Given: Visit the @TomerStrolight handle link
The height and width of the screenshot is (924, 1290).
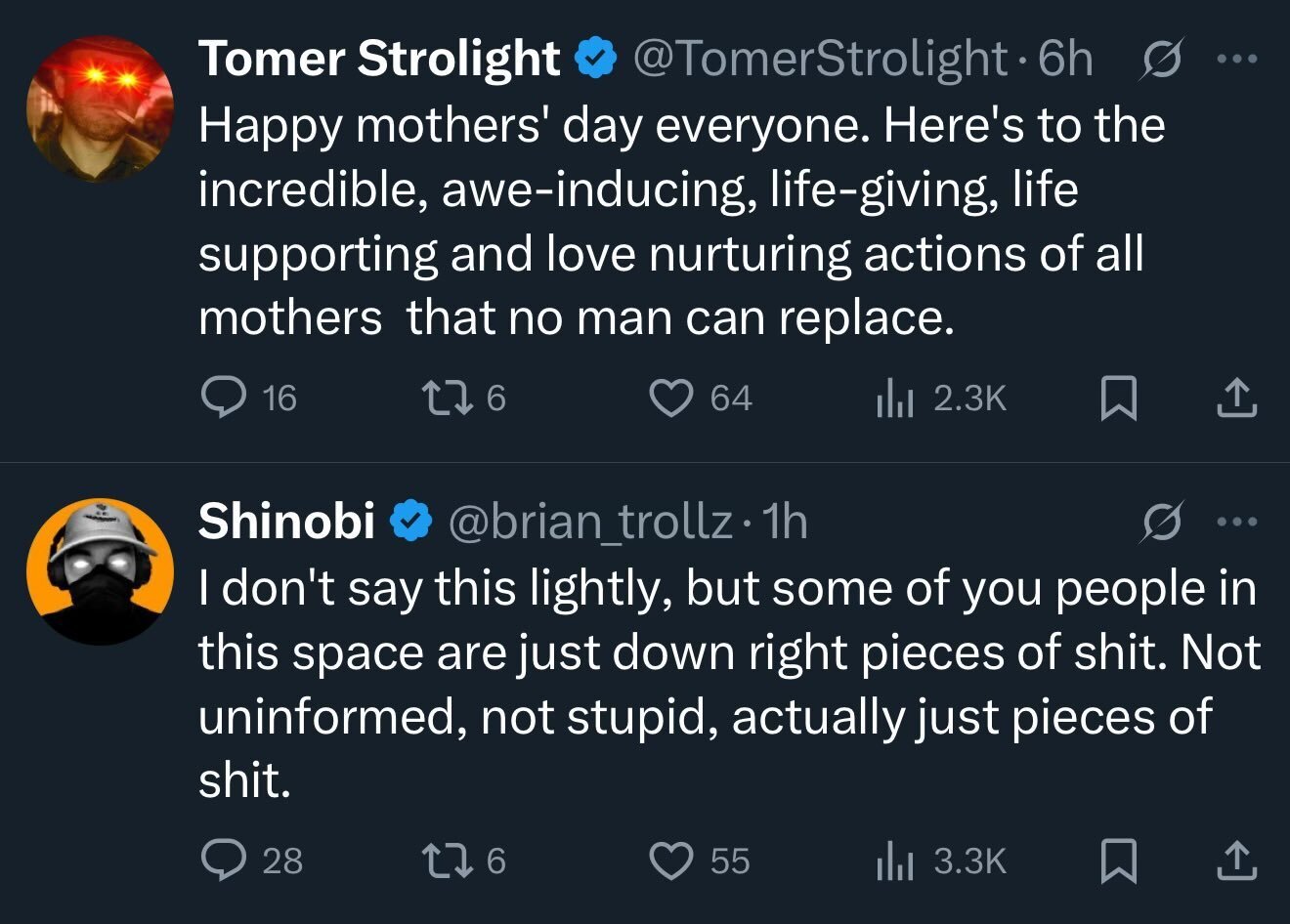Looking at the screenshot, I should click(x=820, y=60).
